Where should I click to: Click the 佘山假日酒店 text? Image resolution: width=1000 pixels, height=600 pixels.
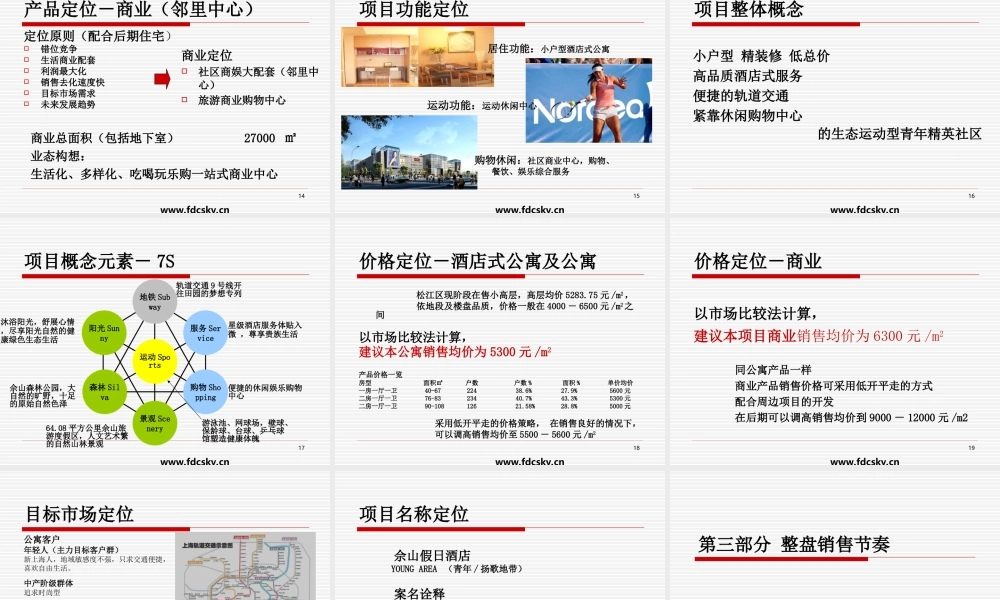click(432, 555)
